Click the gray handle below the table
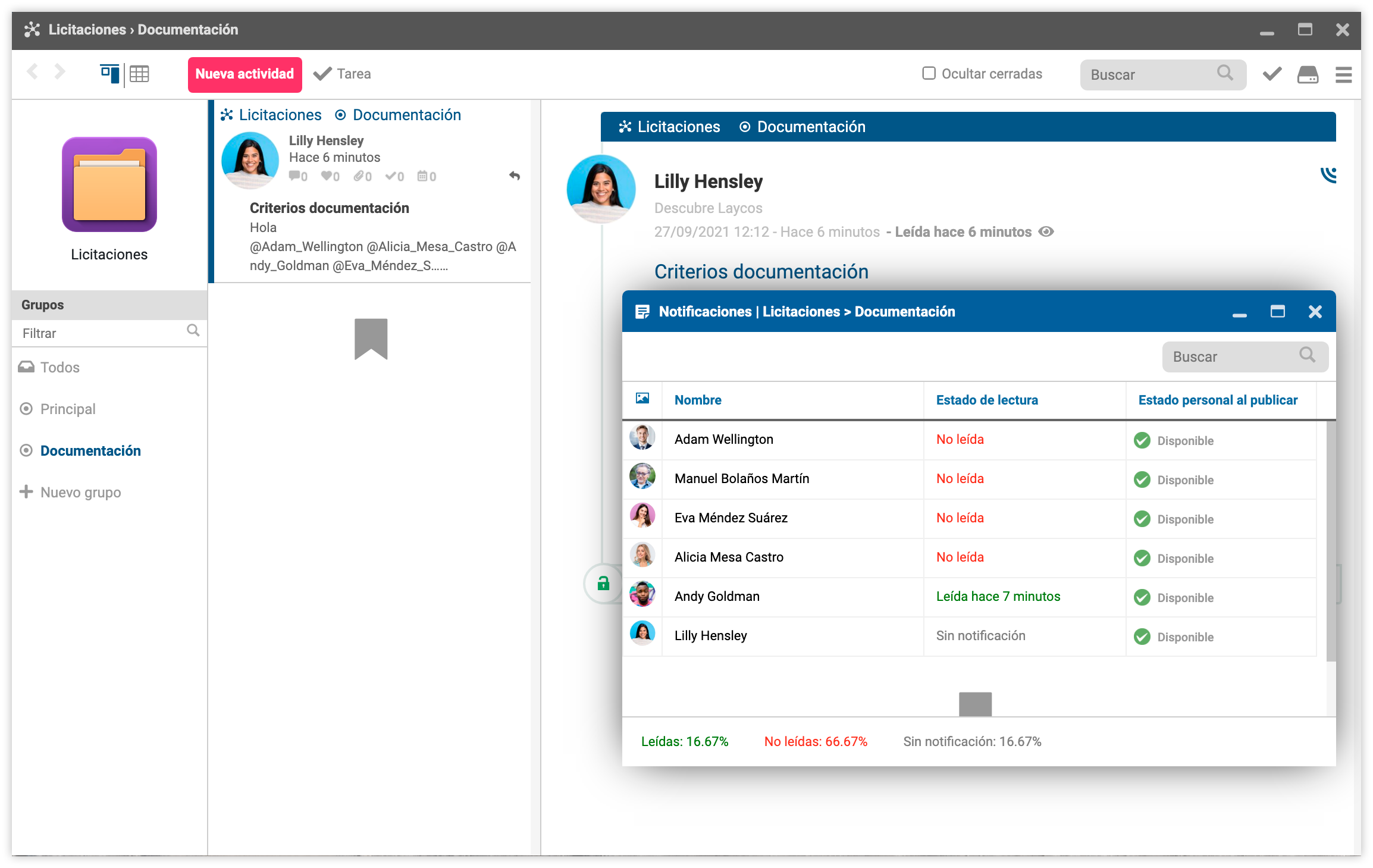 tap(975, 704)
